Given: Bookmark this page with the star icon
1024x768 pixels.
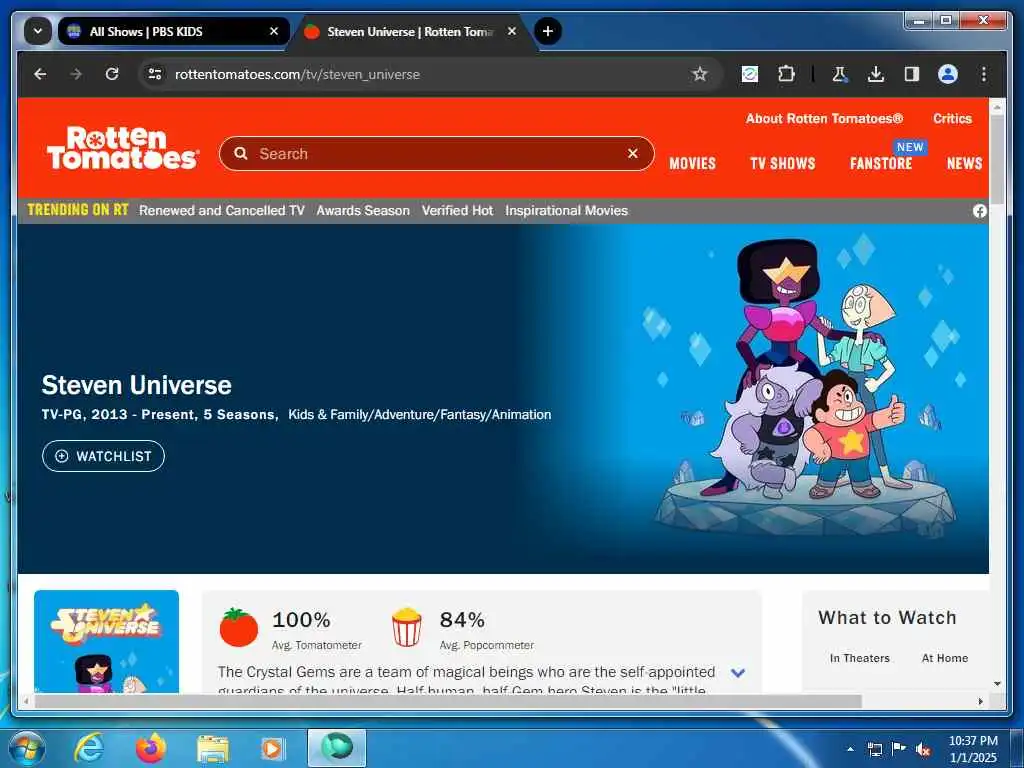Looking at the screenshot, I should coord(699,74).
